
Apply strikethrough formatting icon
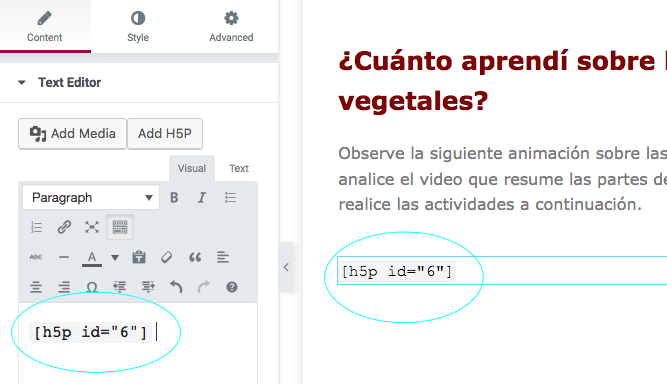[x=36, y=257]
